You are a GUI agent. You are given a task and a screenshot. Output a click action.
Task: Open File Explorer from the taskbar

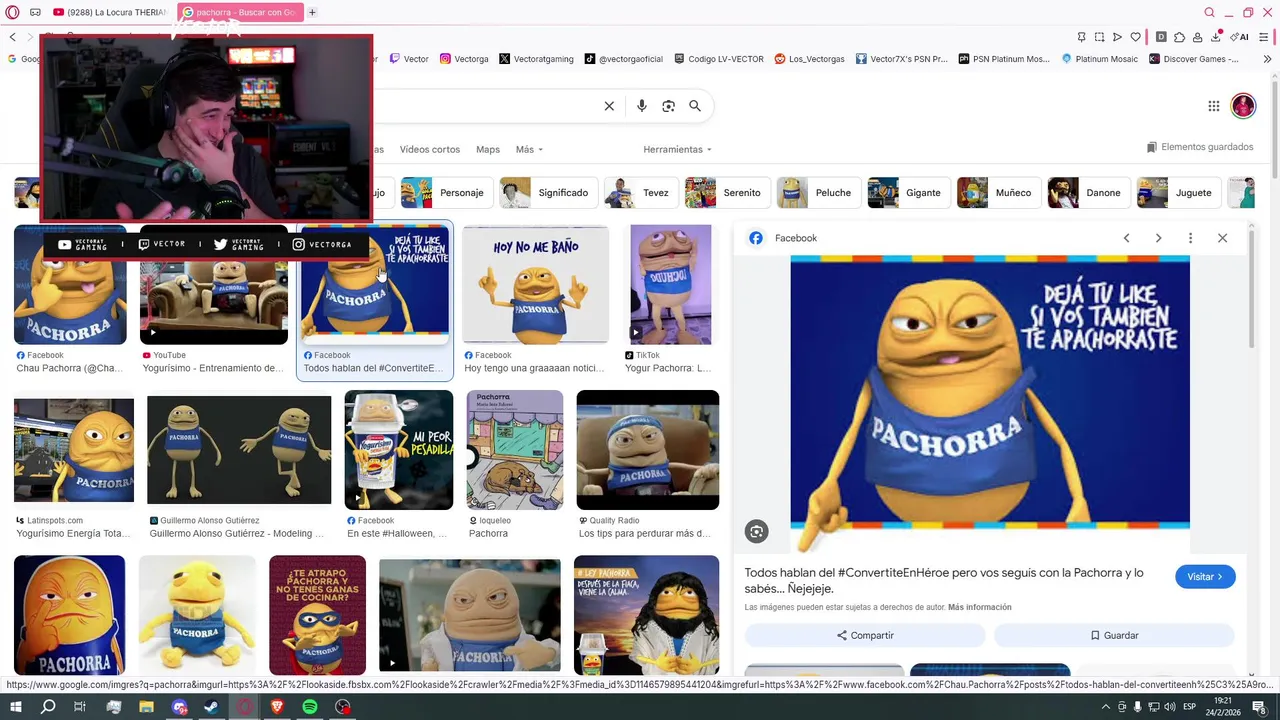(147, 707)
